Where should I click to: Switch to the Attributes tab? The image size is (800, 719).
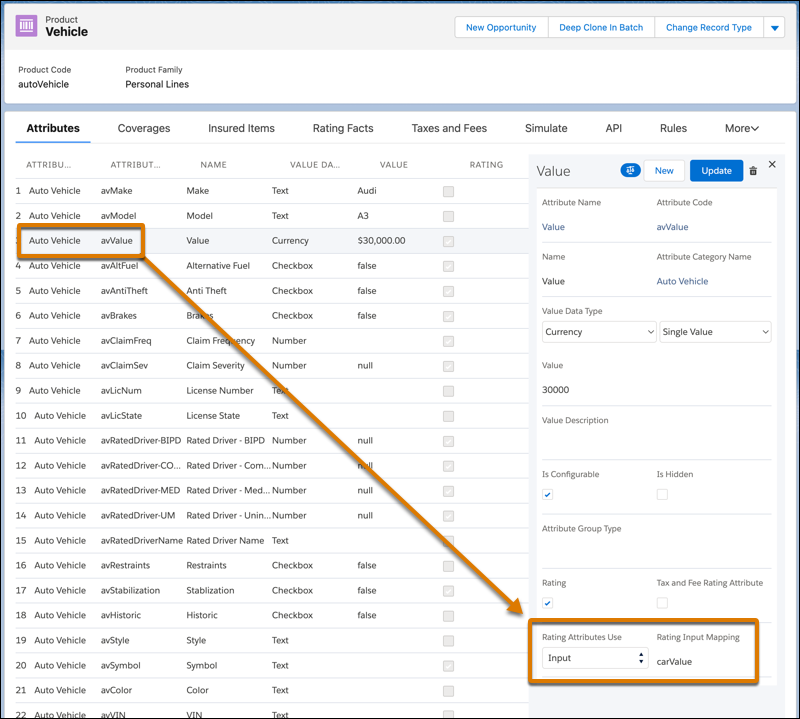click(x=53, y=128)
